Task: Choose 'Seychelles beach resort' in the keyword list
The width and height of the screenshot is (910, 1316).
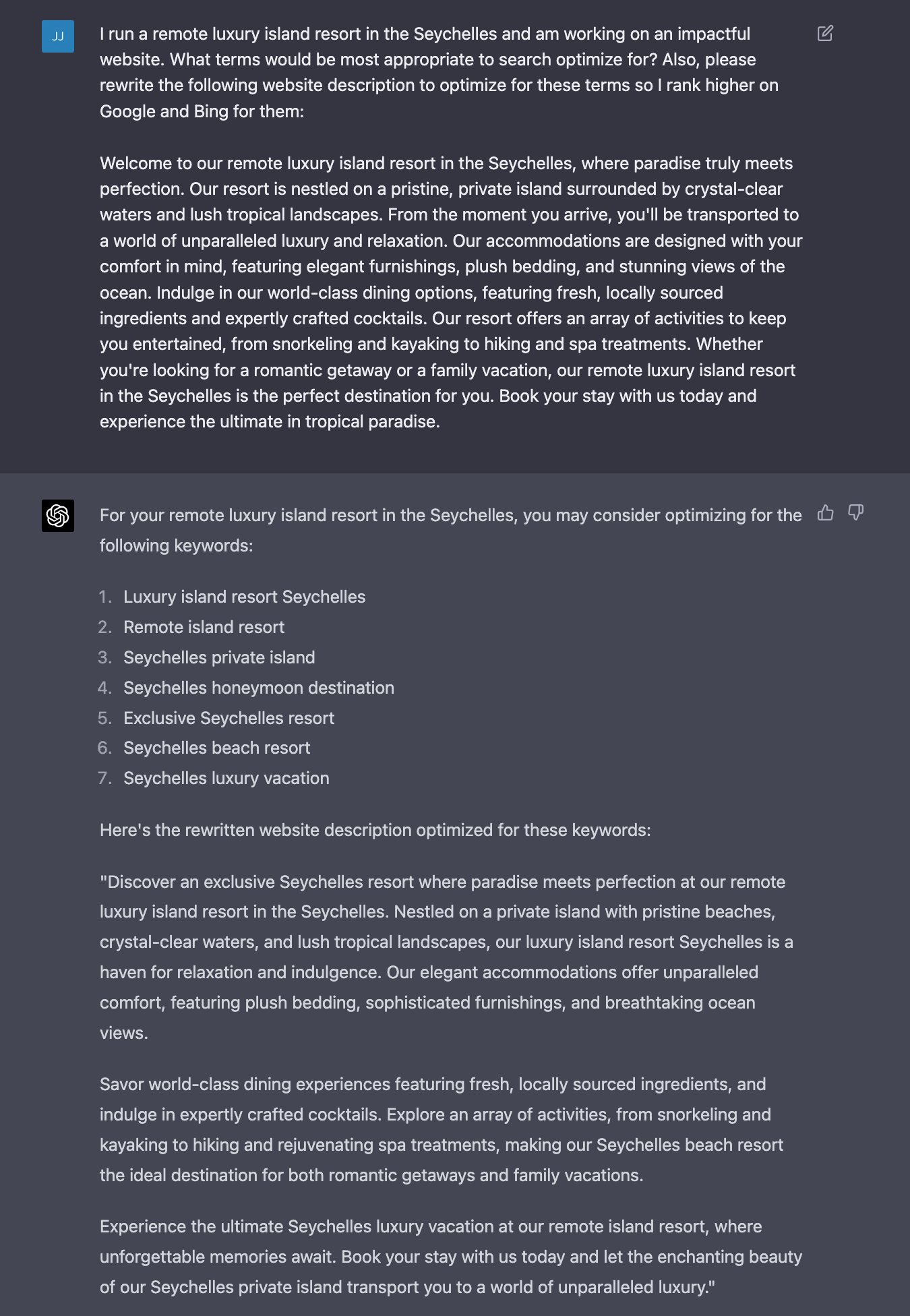Action: pos(216,748)
